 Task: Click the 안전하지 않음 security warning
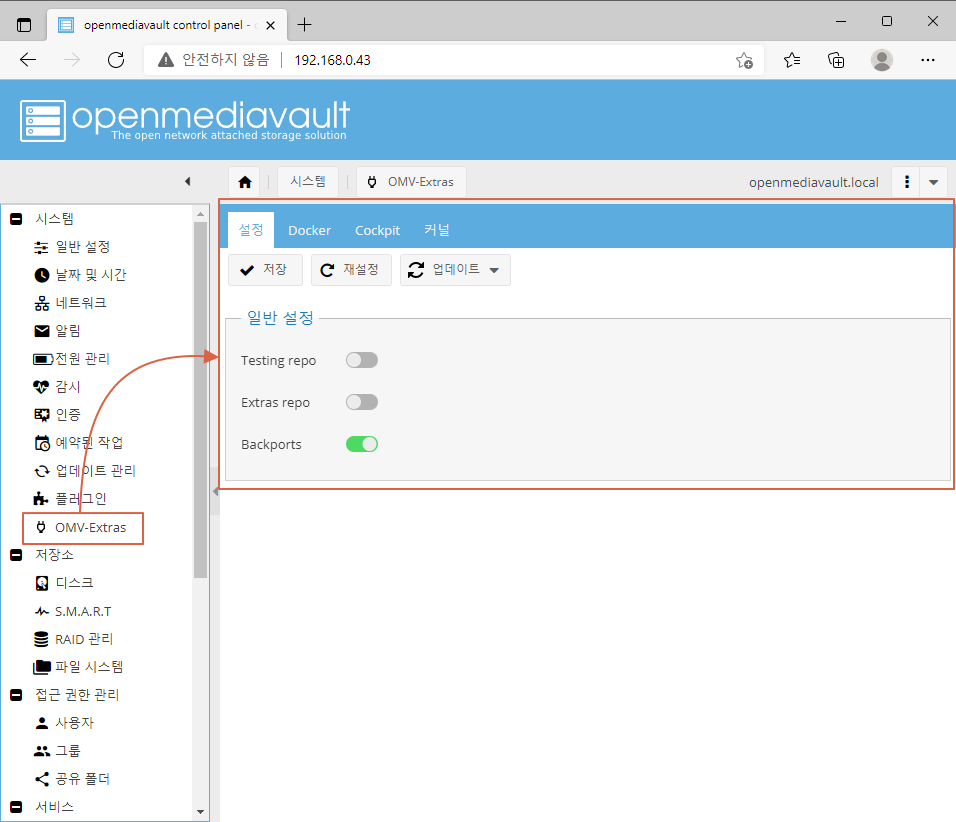(213, 60)
